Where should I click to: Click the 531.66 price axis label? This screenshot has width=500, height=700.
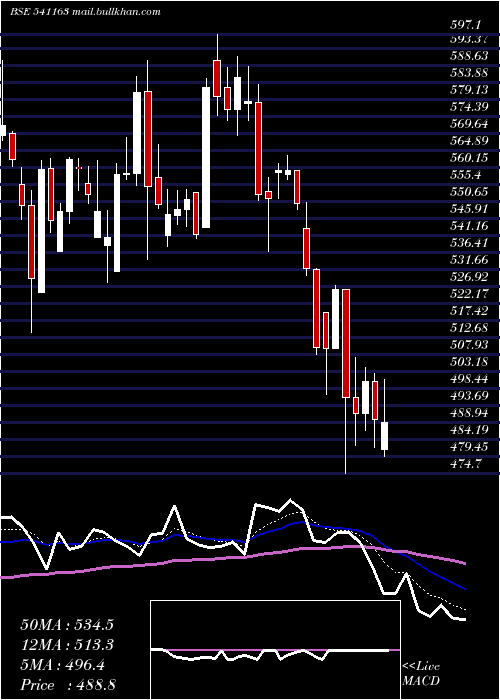(x=468, y=259)
